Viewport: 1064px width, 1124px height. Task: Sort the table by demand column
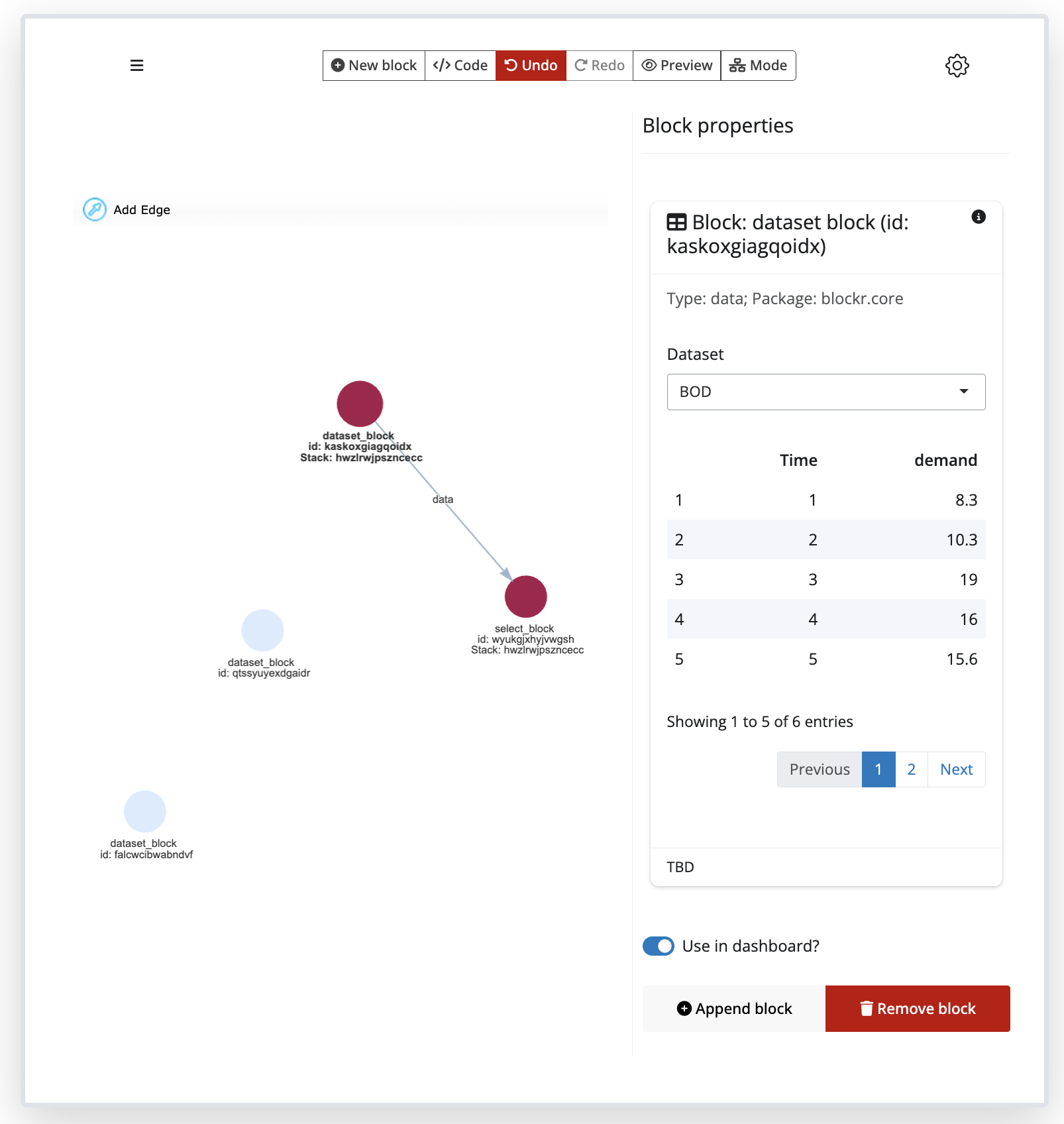click(946, 459)
